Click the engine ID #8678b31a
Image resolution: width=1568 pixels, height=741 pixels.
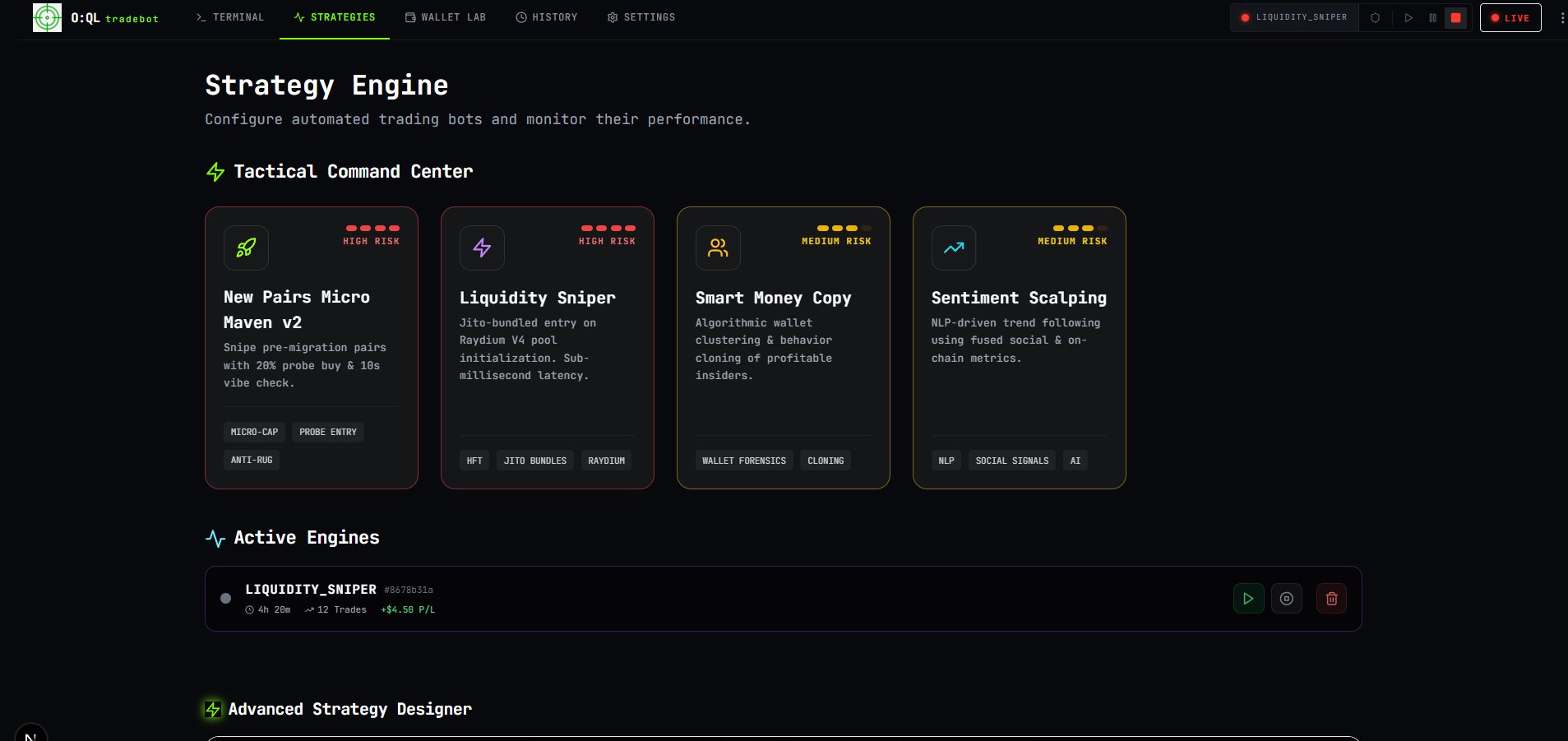point(409,590)
